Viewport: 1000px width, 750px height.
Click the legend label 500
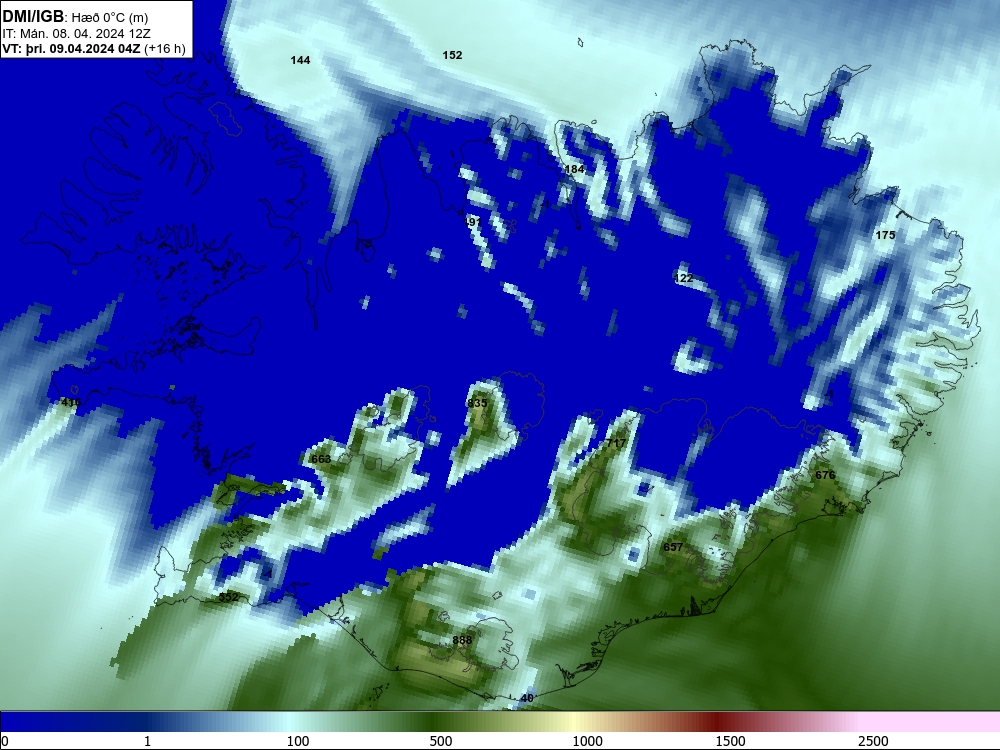tap(441, 741)
